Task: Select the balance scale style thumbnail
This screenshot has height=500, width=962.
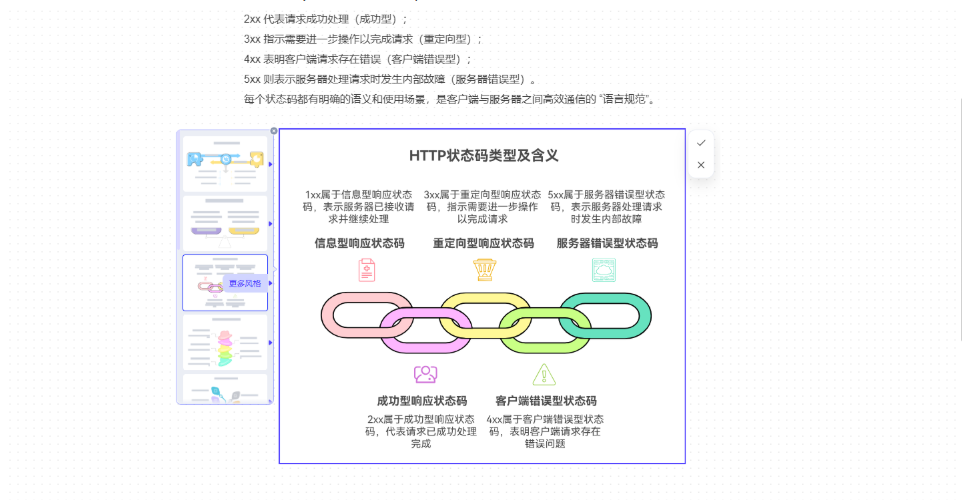Action: pyautogui.click(x=224, y=222)
